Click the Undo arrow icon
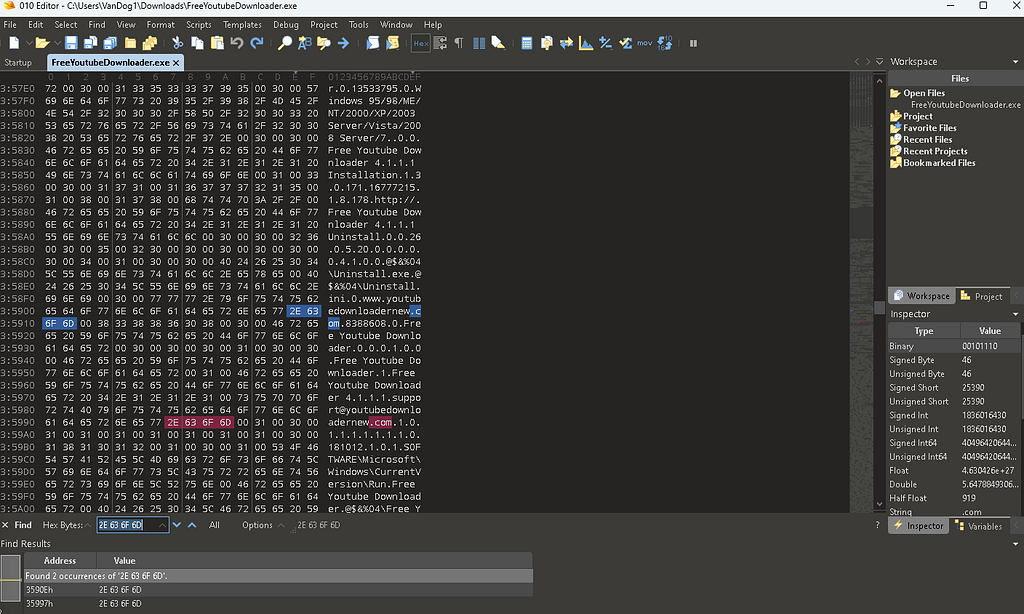Image resolution: width=1024 pixels, height=614 pixels. click(x=237, y=43)
